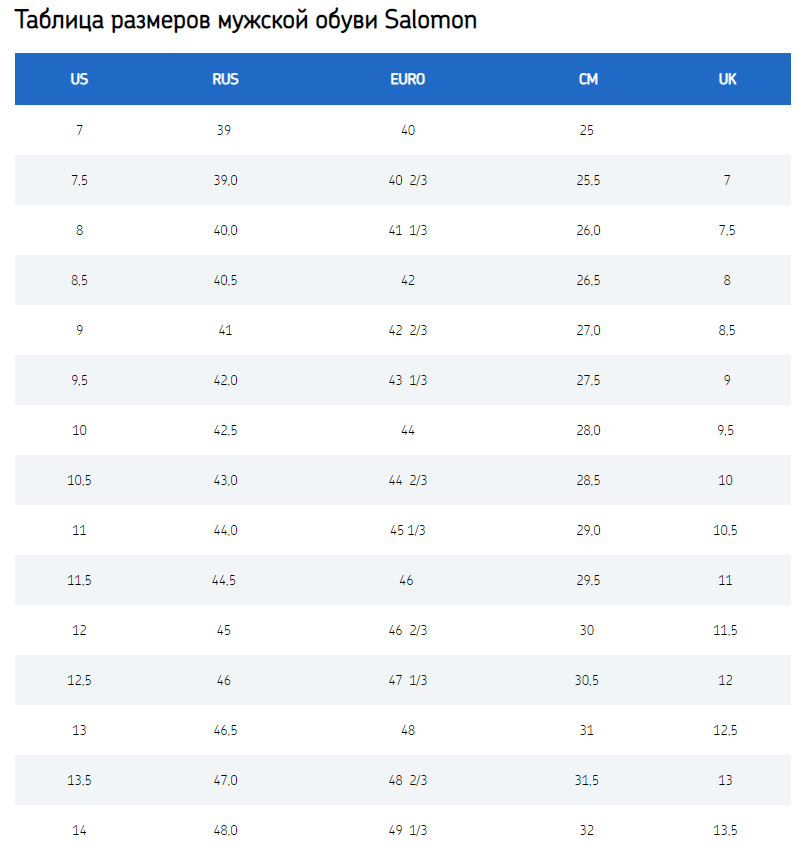Select the UK column header
Viewport: 806px width, 867px height.
point(727,80)
